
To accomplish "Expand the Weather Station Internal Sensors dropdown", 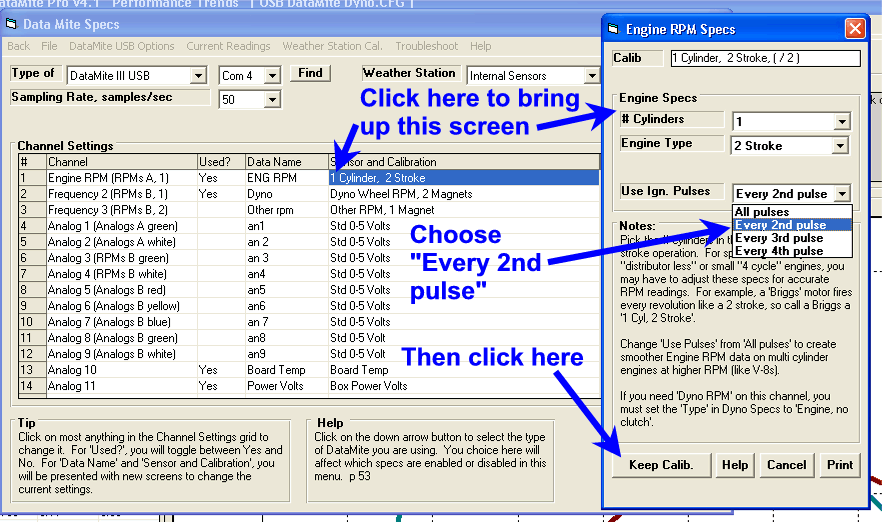I will tap(592, 75).
